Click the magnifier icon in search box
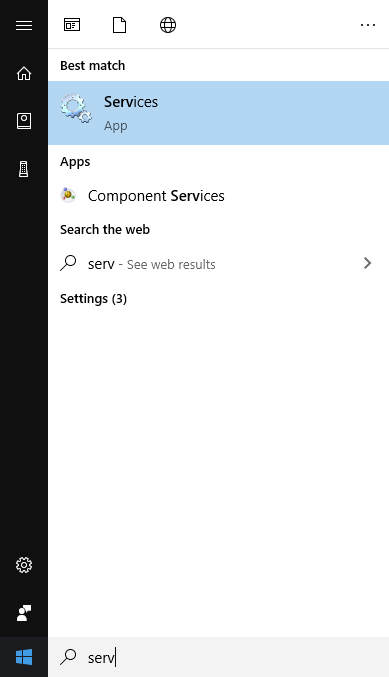Image resolution: width=389 pixels, height=677 pixels. coord(68,657)
